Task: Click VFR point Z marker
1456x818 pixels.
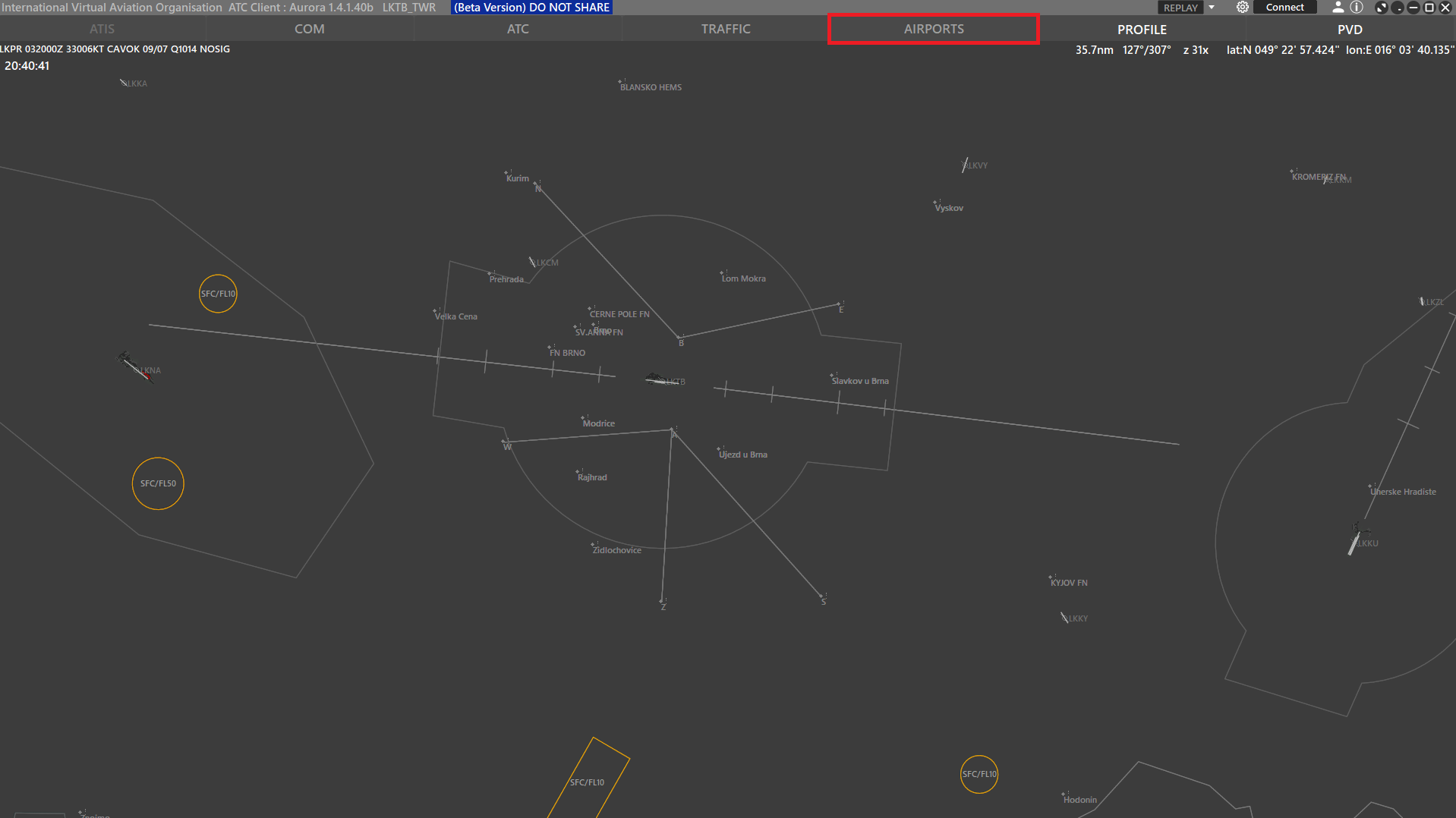Action: pos(663,604)
